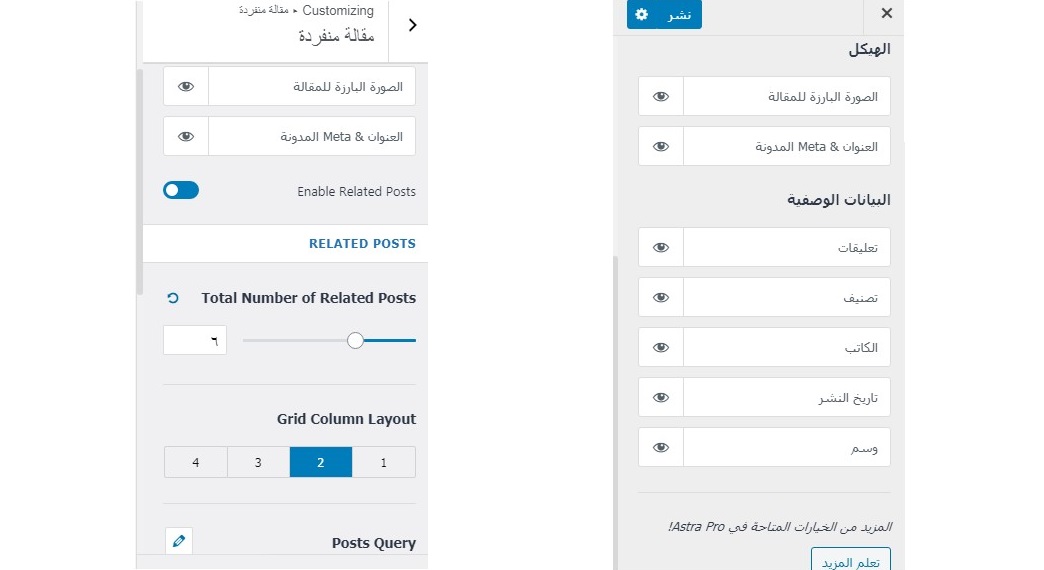1044x570 pixels.
Task: Click the related posts number input field
Action: click(x=195, y=341)
